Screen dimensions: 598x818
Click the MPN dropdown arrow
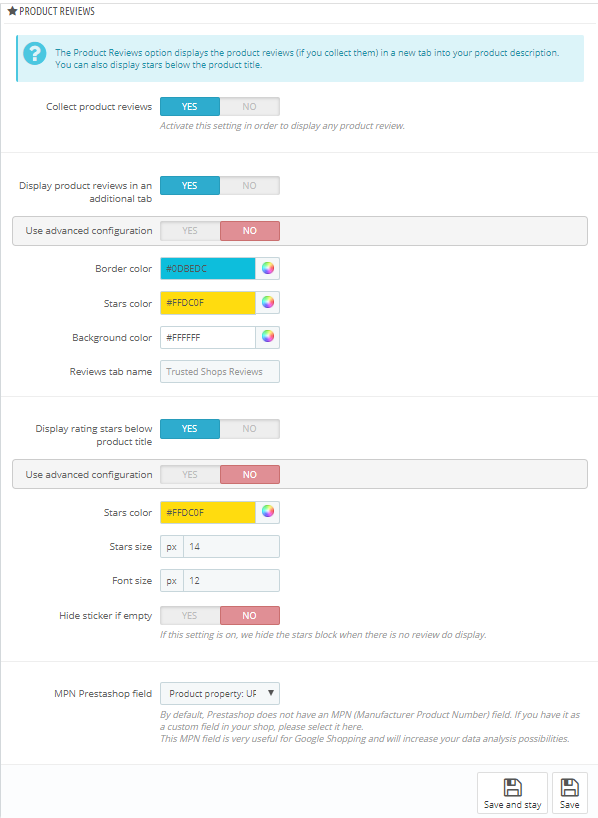point(271,693)
